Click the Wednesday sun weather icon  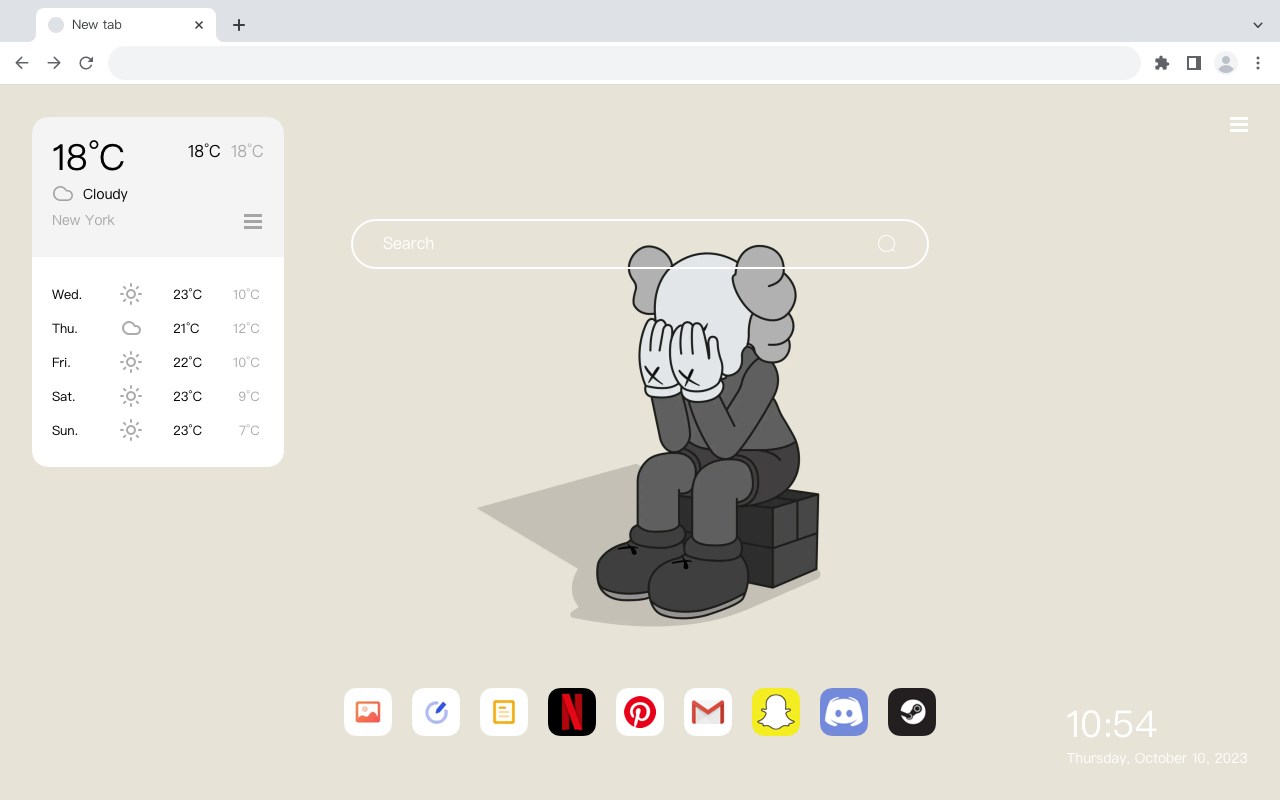coord(131,294)
